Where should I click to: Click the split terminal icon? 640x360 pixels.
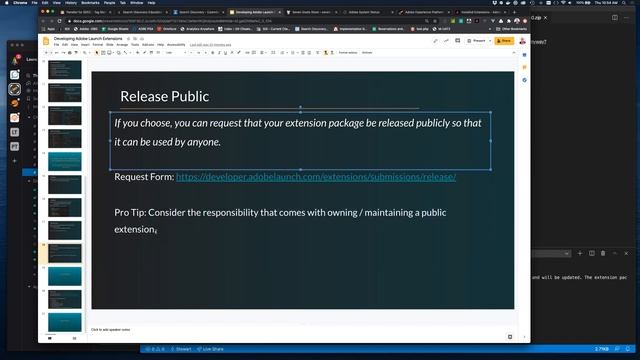point(591,253)
